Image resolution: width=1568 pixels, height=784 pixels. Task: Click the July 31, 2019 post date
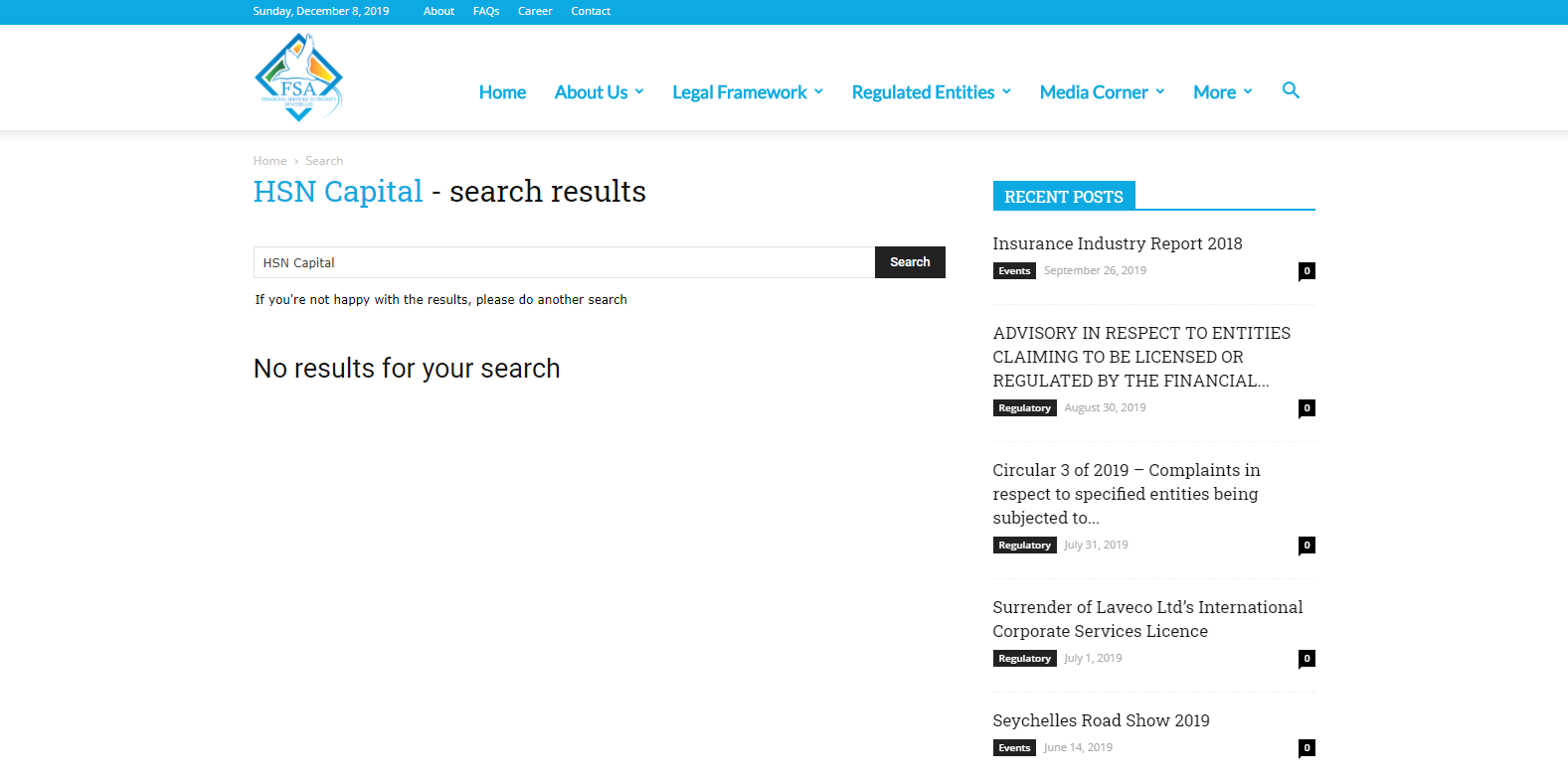tap(1096, 545)
